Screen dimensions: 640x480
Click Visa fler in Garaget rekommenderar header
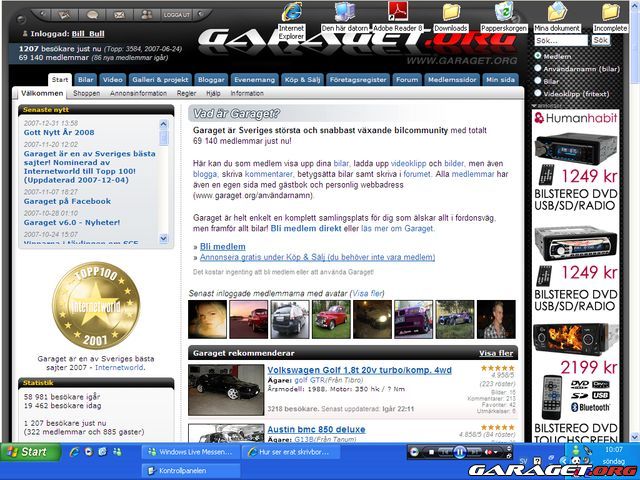[x=496, y=353]
